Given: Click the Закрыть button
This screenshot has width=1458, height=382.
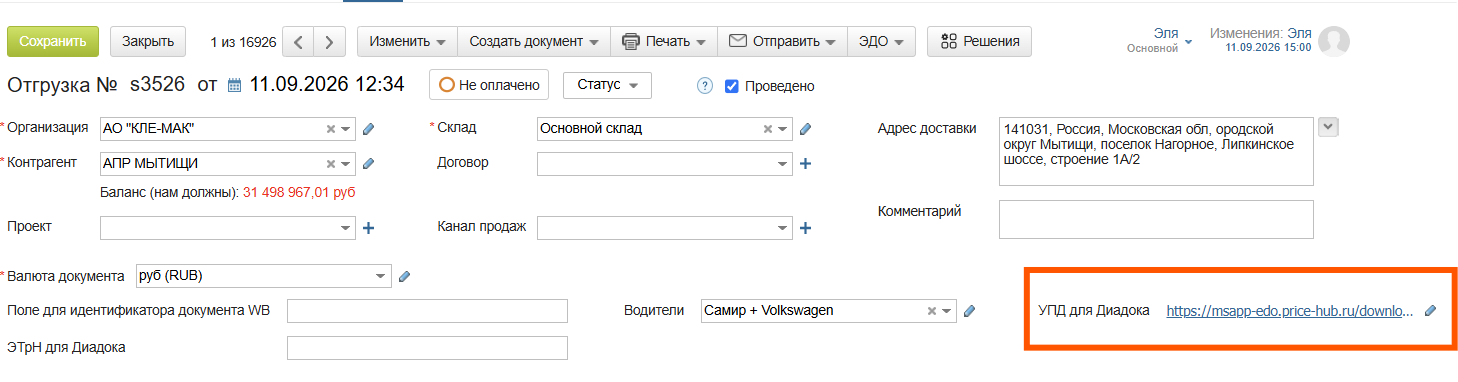Looking at the screenshot, I should [148, 41].
